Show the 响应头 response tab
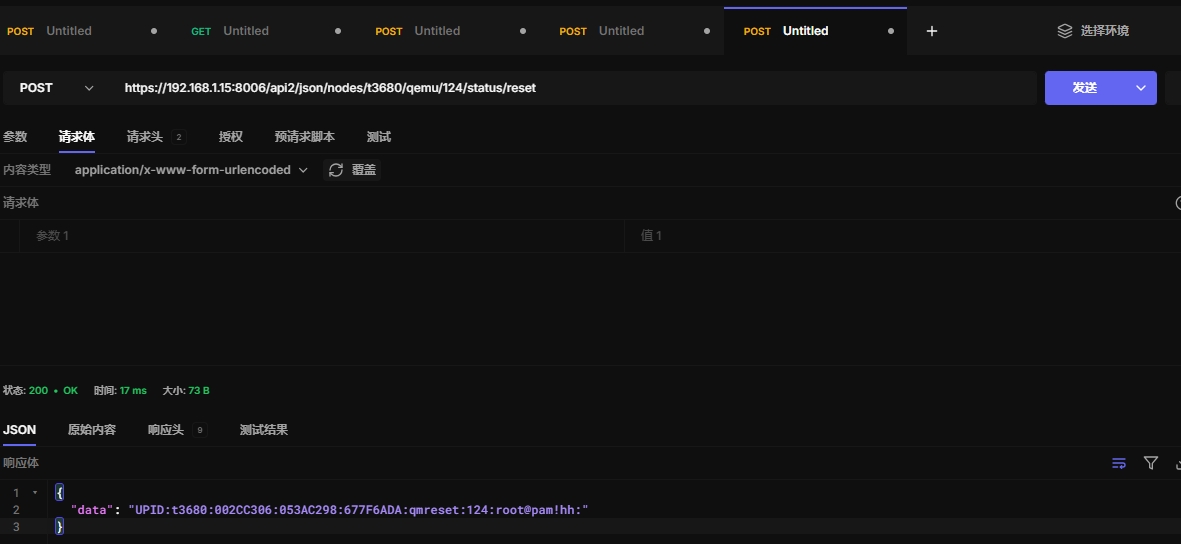This screenshot has width=1181, height=544. 166,430
